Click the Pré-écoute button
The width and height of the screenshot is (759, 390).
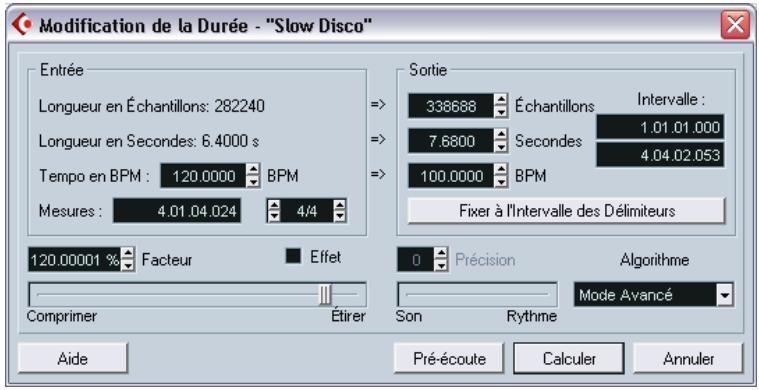(x=449, y=359)
